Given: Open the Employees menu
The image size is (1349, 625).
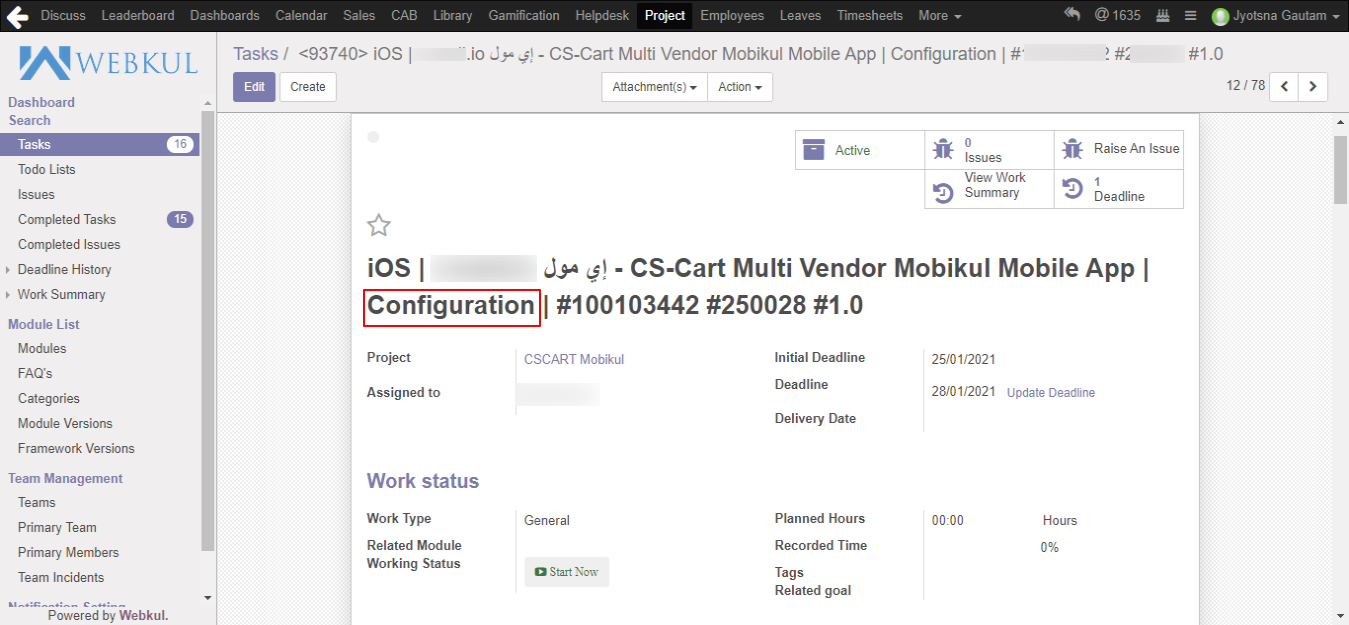Looking at the screenshot, I should point(732,15).
